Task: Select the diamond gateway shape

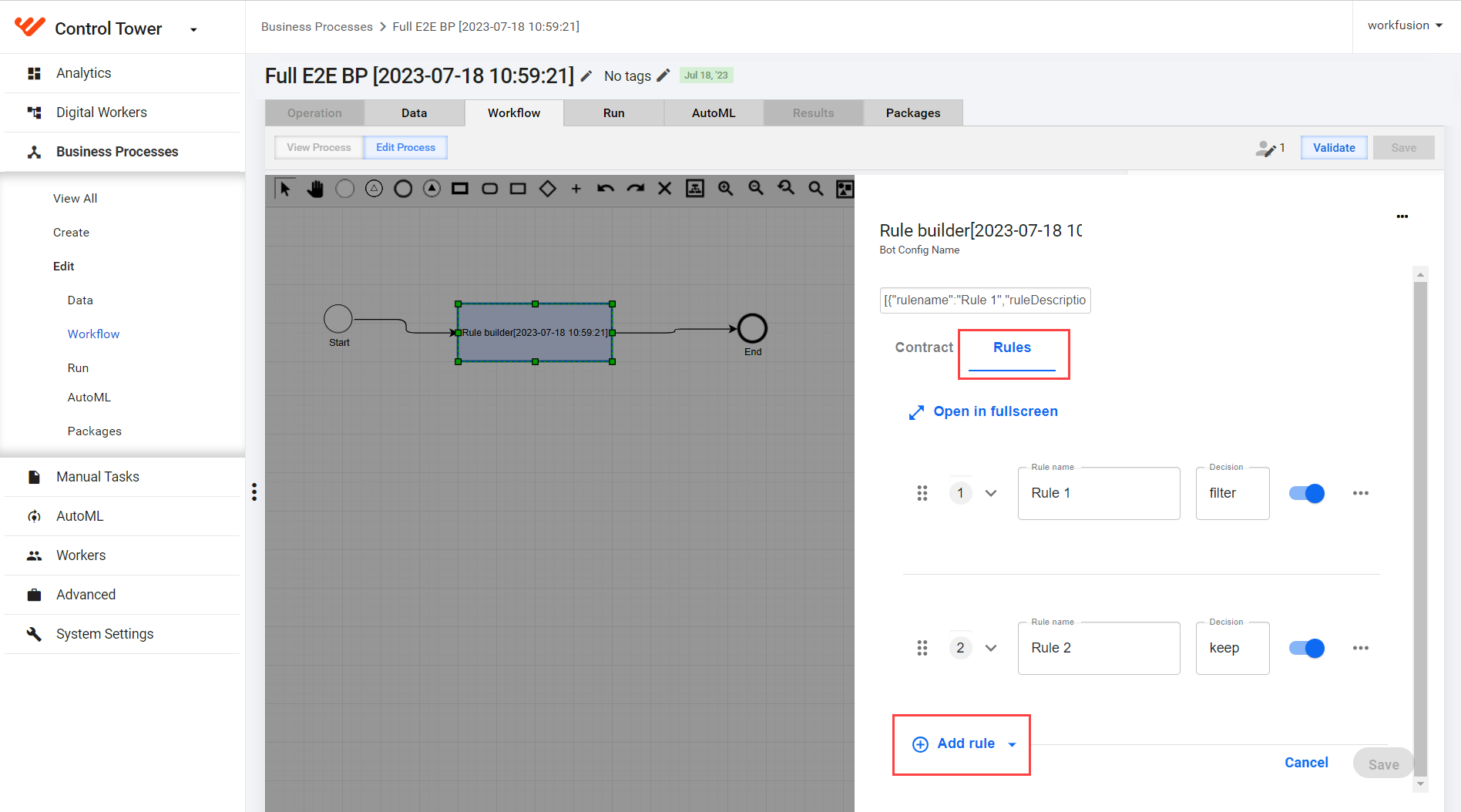Action: tap(547, 189)
